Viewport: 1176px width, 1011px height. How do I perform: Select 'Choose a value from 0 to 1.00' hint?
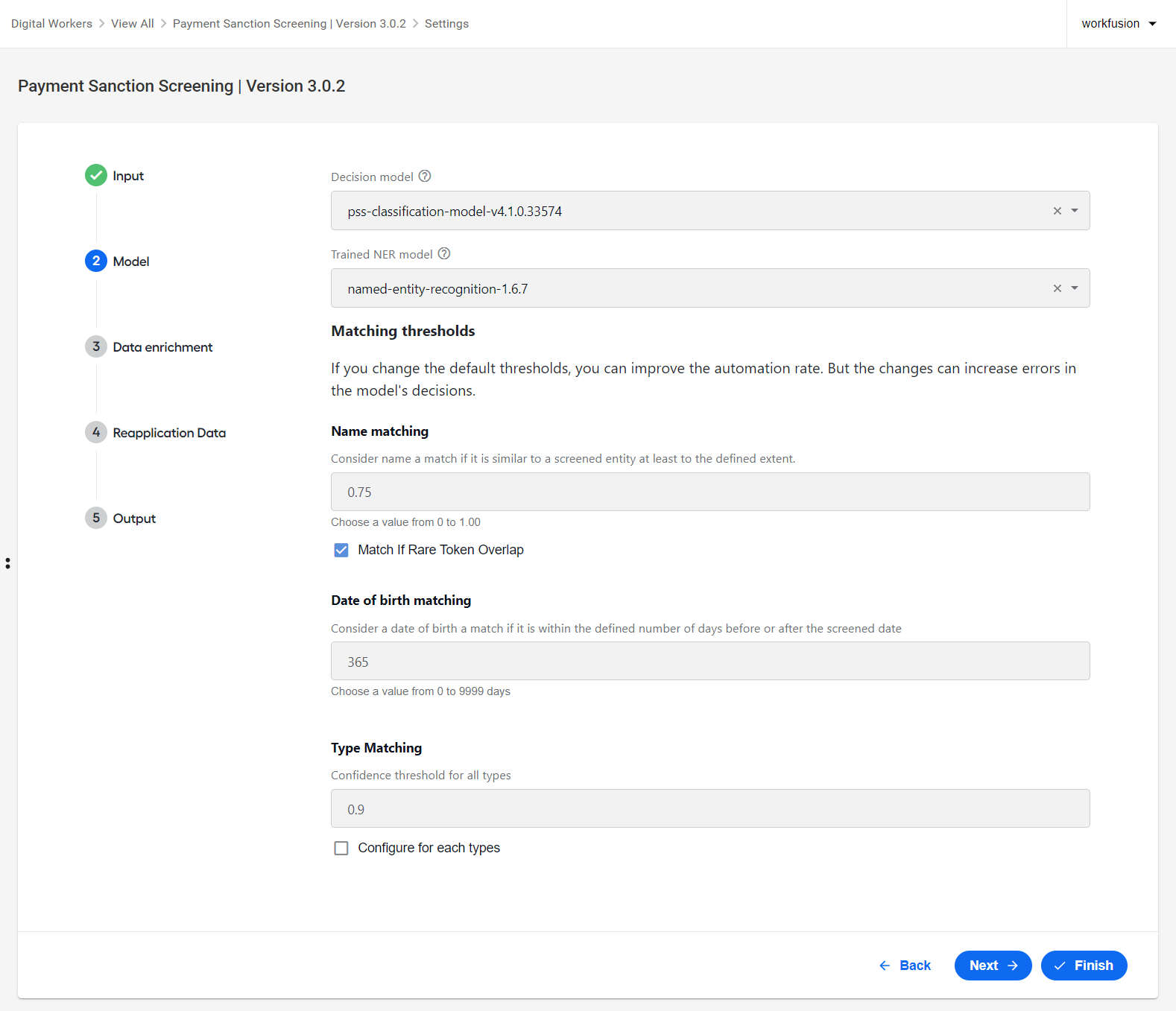pos(405,522)
